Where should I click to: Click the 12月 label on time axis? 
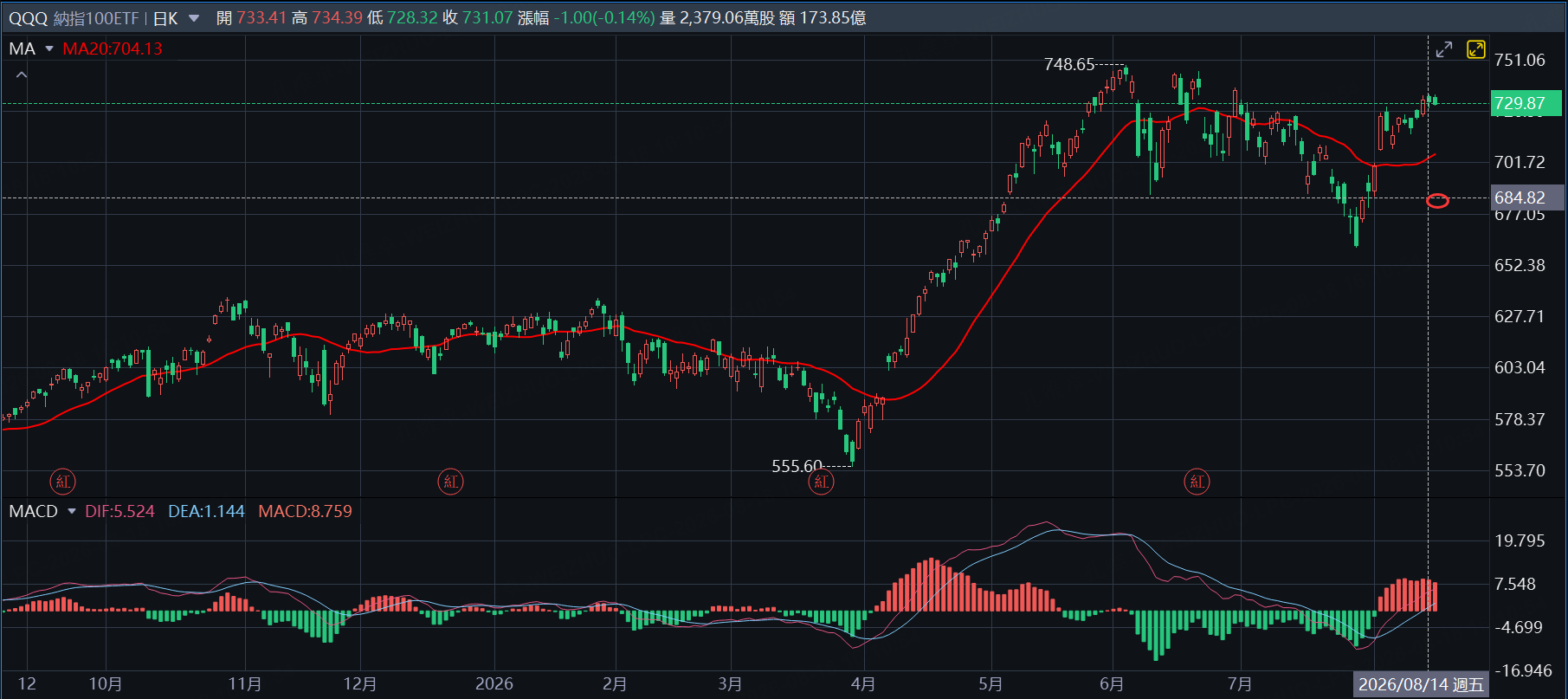pyautogui.click(x=360, y=684)
